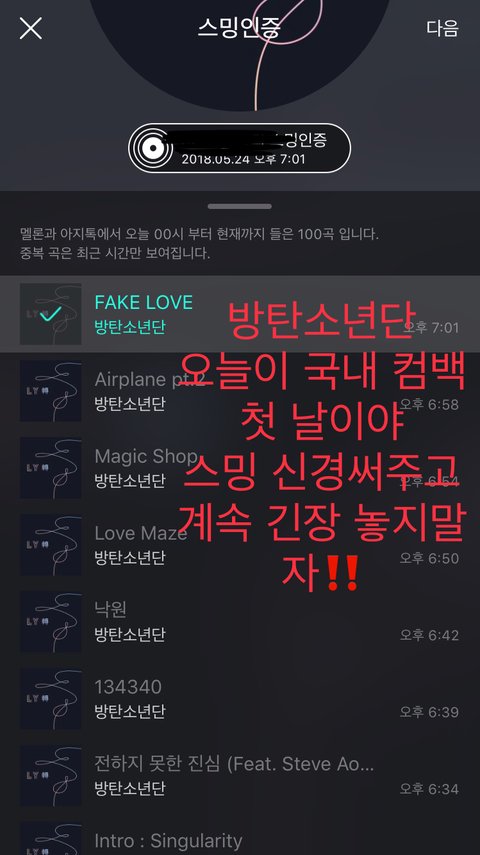Tap 방탄소년단 artist under 134340

130,712
